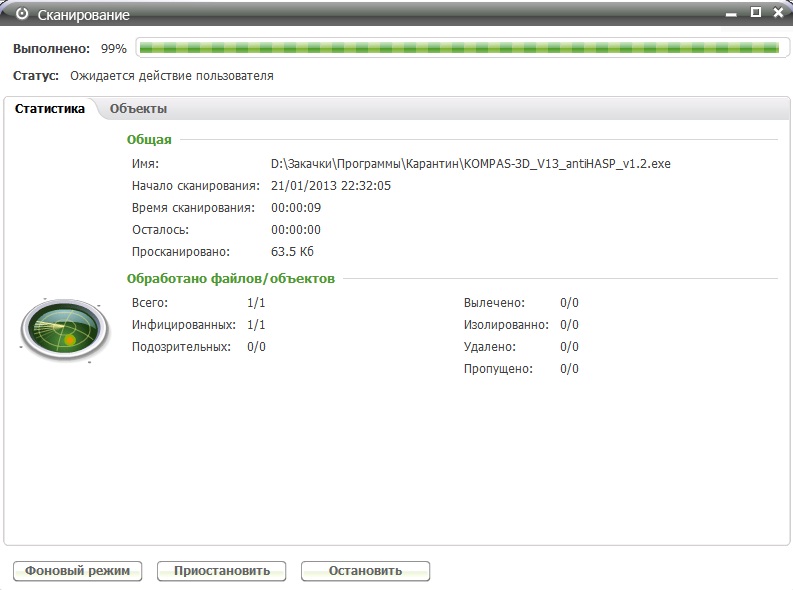Minimize the Сканирование window
The image size is (793, 590).
733,13
